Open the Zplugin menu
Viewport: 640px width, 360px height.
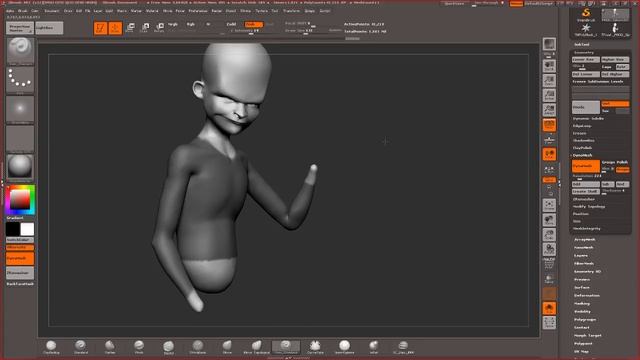pos(310,11)
